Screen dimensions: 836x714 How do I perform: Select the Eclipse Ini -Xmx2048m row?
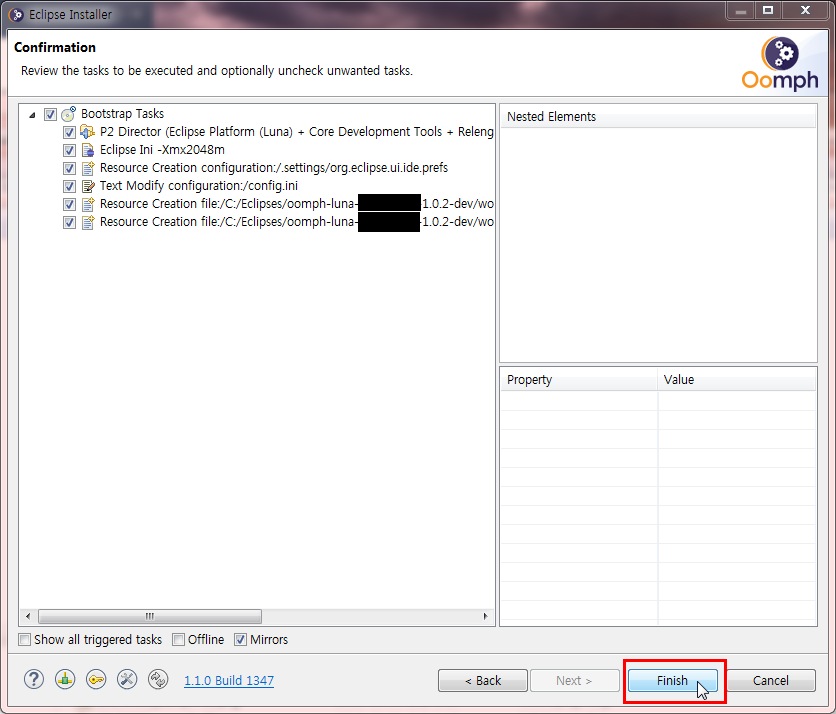[x=162, y=150]
